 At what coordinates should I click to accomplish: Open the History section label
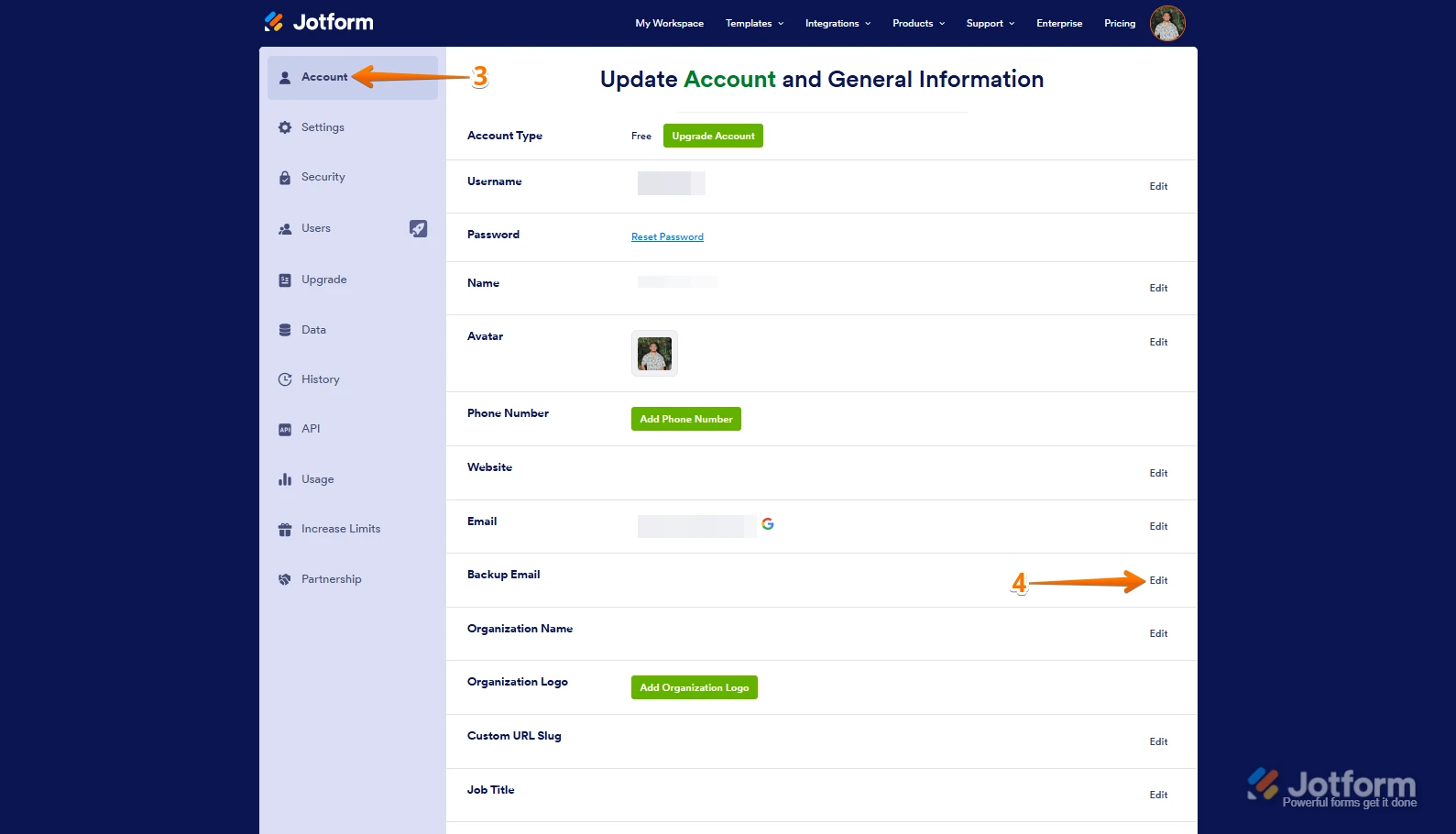click(x=320, y=379)
